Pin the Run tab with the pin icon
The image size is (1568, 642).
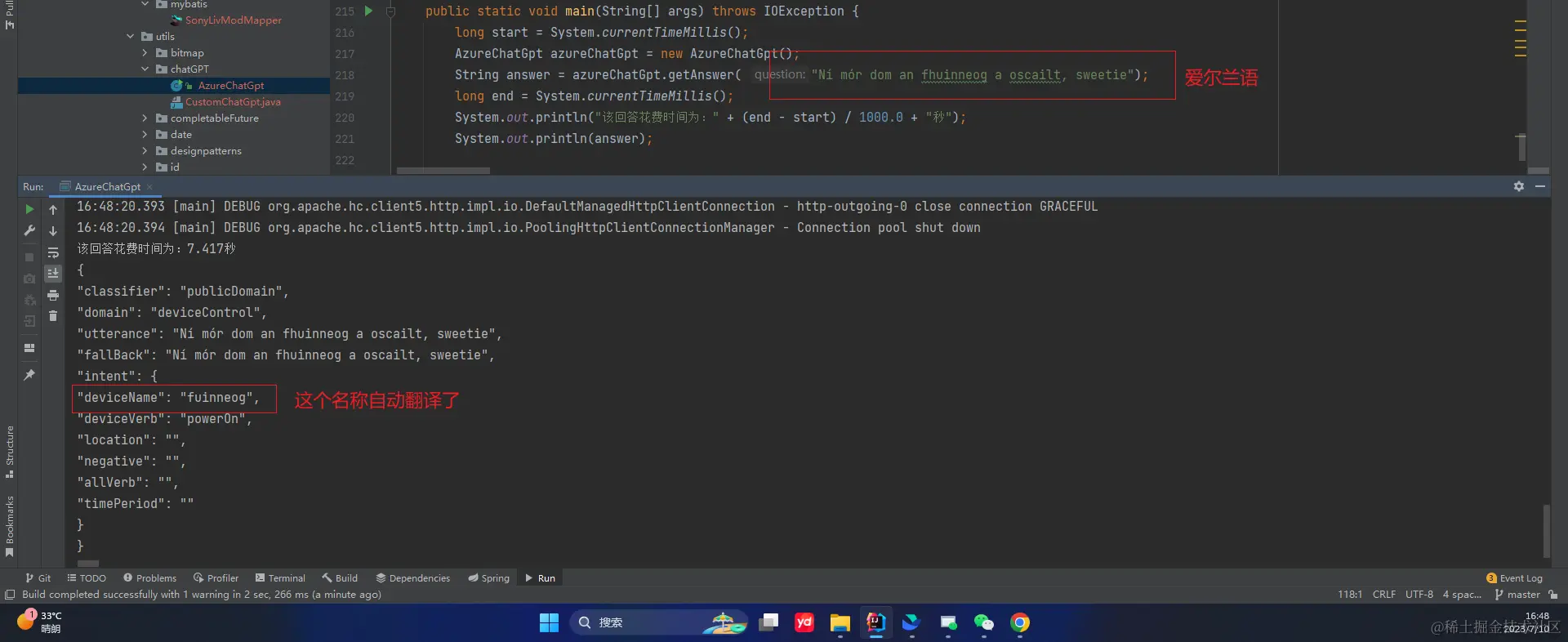pyautogui.click(x=29, y=375)
